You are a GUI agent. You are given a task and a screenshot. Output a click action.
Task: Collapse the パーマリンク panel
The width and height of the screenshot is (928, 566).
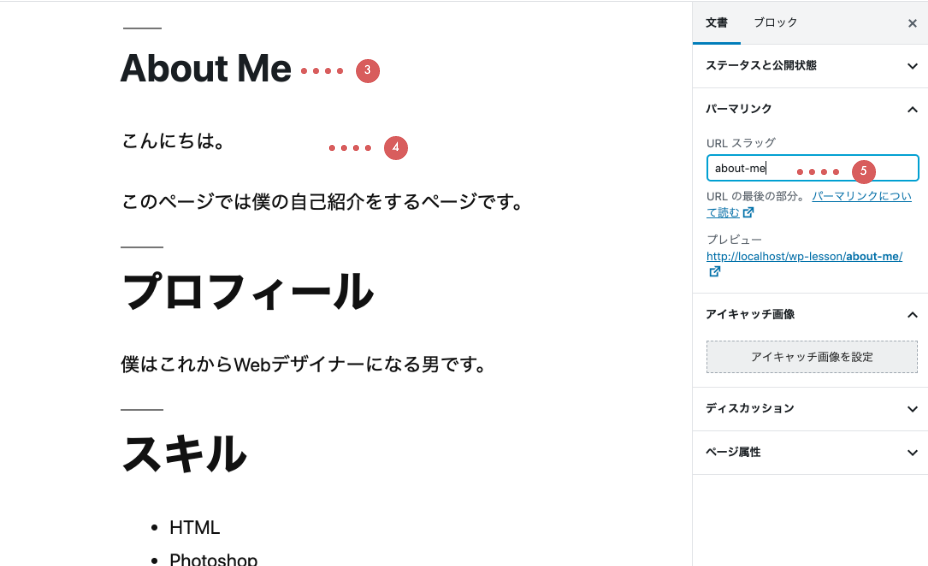911,109
